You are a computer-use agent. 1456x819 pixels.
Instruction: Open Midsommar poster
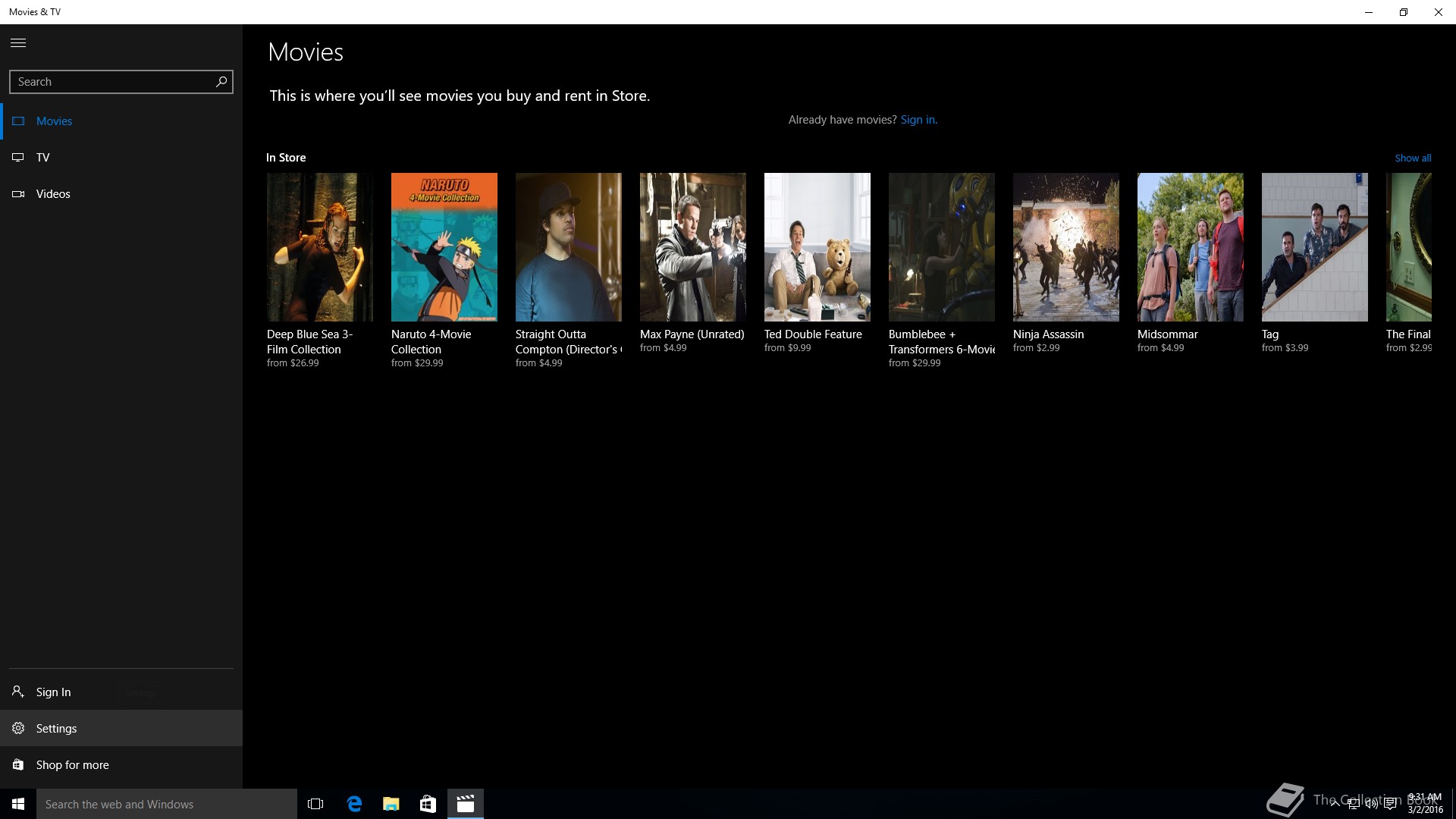click(1191, 247)
